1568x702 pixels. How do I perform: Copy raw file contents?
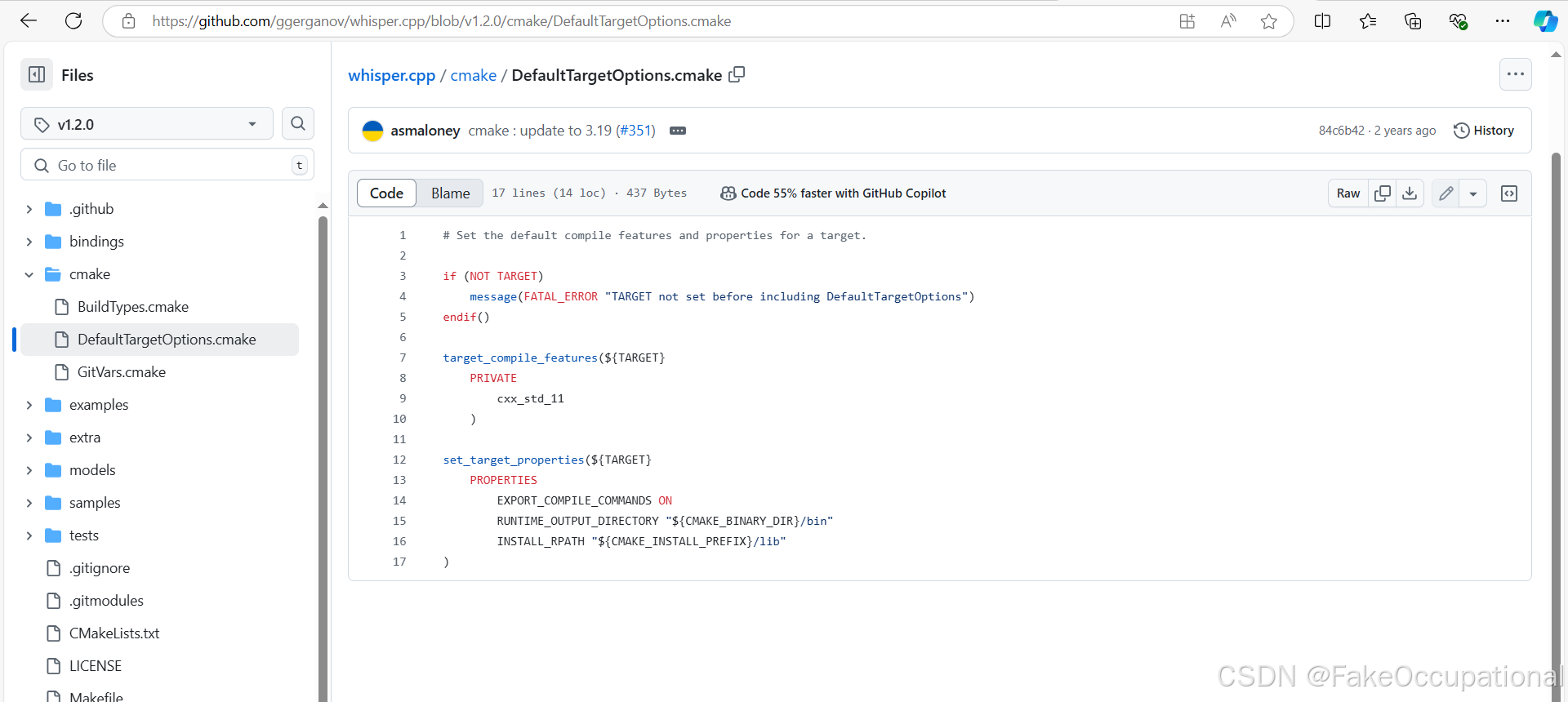coord(1383,193)
